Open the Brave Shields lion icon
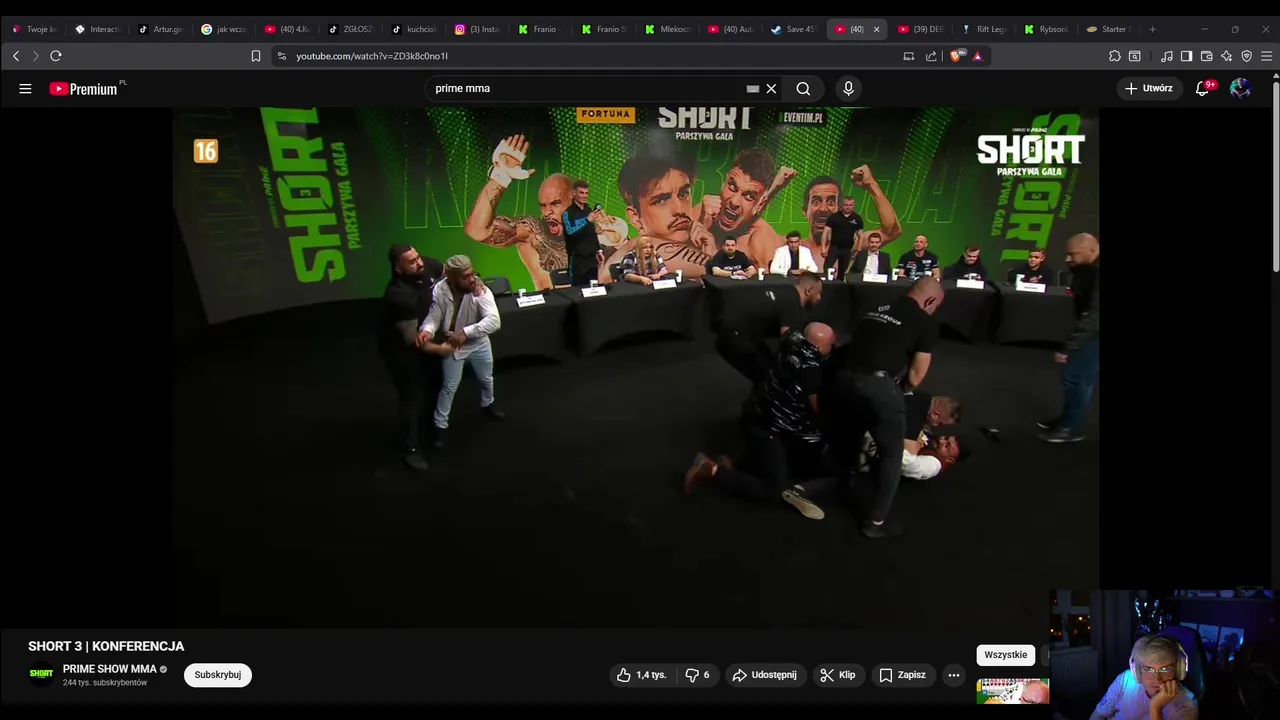1280x720 pixels. pos(958,56)
